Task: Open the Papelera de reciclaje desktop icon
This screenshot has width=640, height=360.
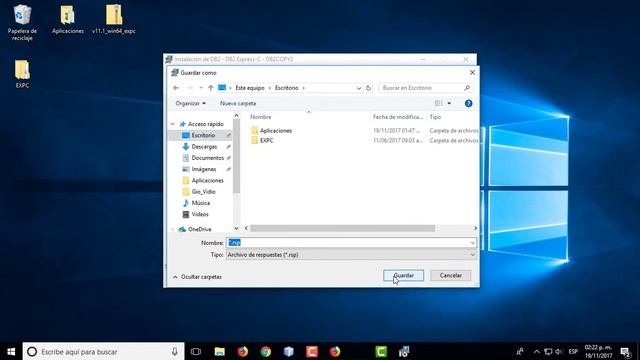Action: 22,22
